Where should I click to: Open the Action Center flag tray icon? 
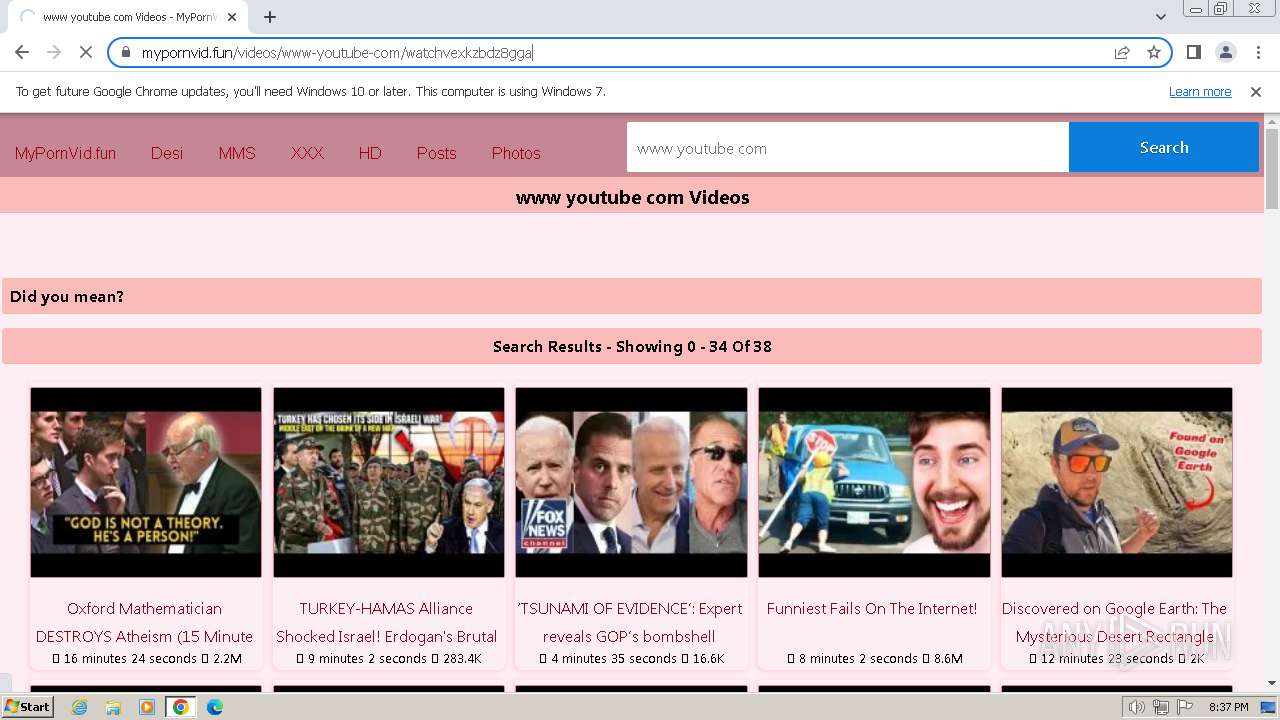coord(1185,707)
